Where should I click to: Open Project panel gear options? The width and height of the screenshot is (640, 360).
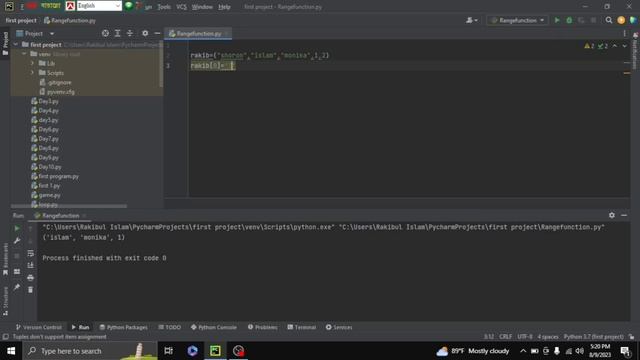coord(145,33)
